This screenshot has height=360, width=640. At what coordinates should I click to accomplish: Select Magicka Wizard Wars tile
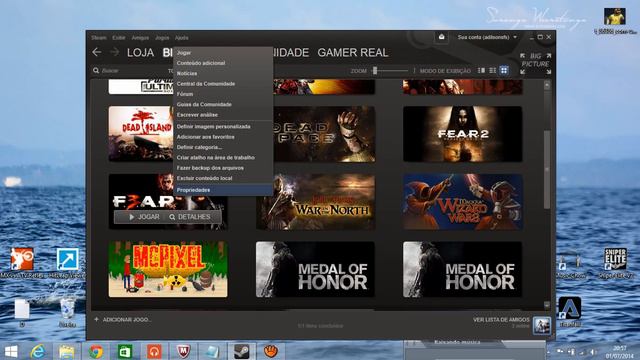tap(462, 202)
